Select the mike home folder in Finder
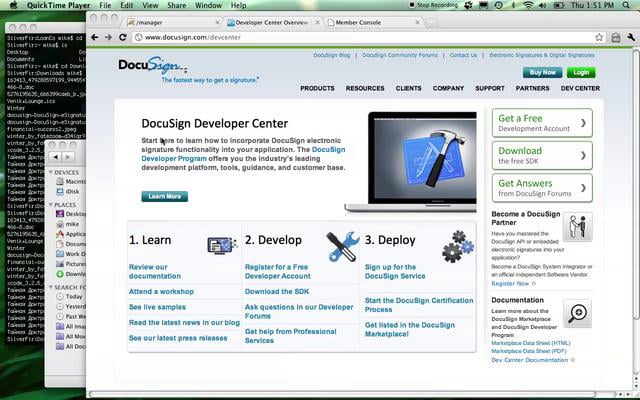 point(67,224)
